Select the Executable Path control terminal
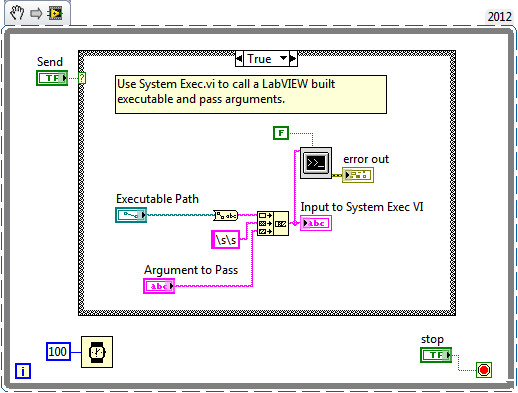Screen dimensions: 518x393 pos(131,215)
